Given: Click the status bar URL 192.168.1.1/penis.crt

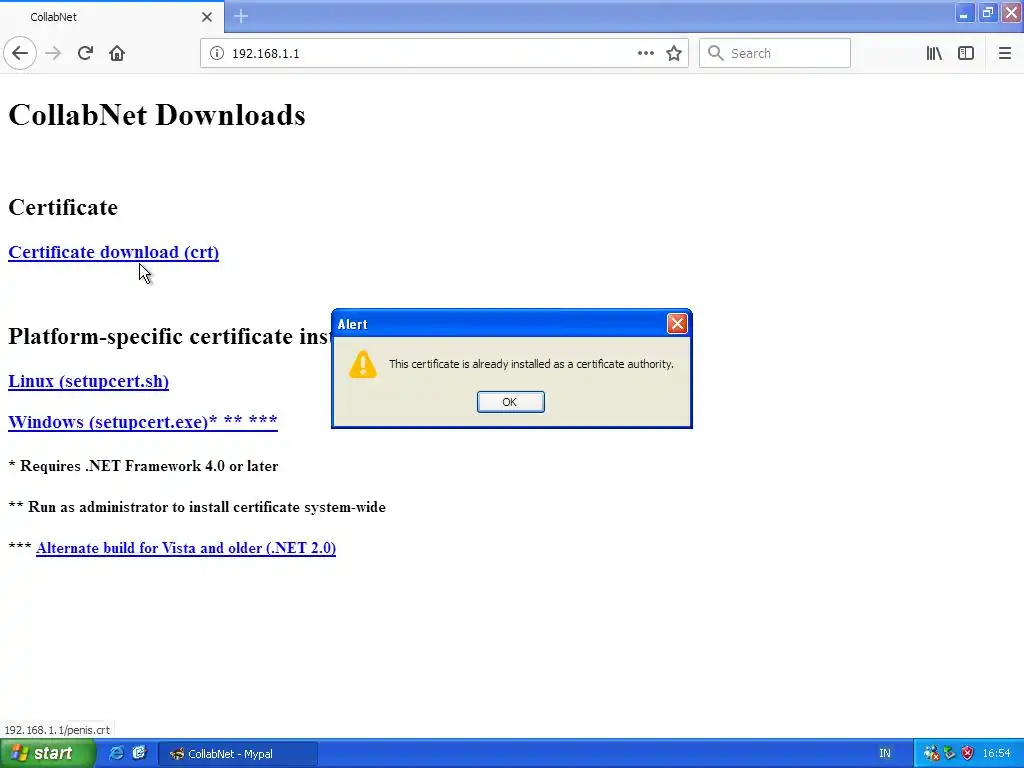Looking at the screenshot, I should click(x=57, y=730).
